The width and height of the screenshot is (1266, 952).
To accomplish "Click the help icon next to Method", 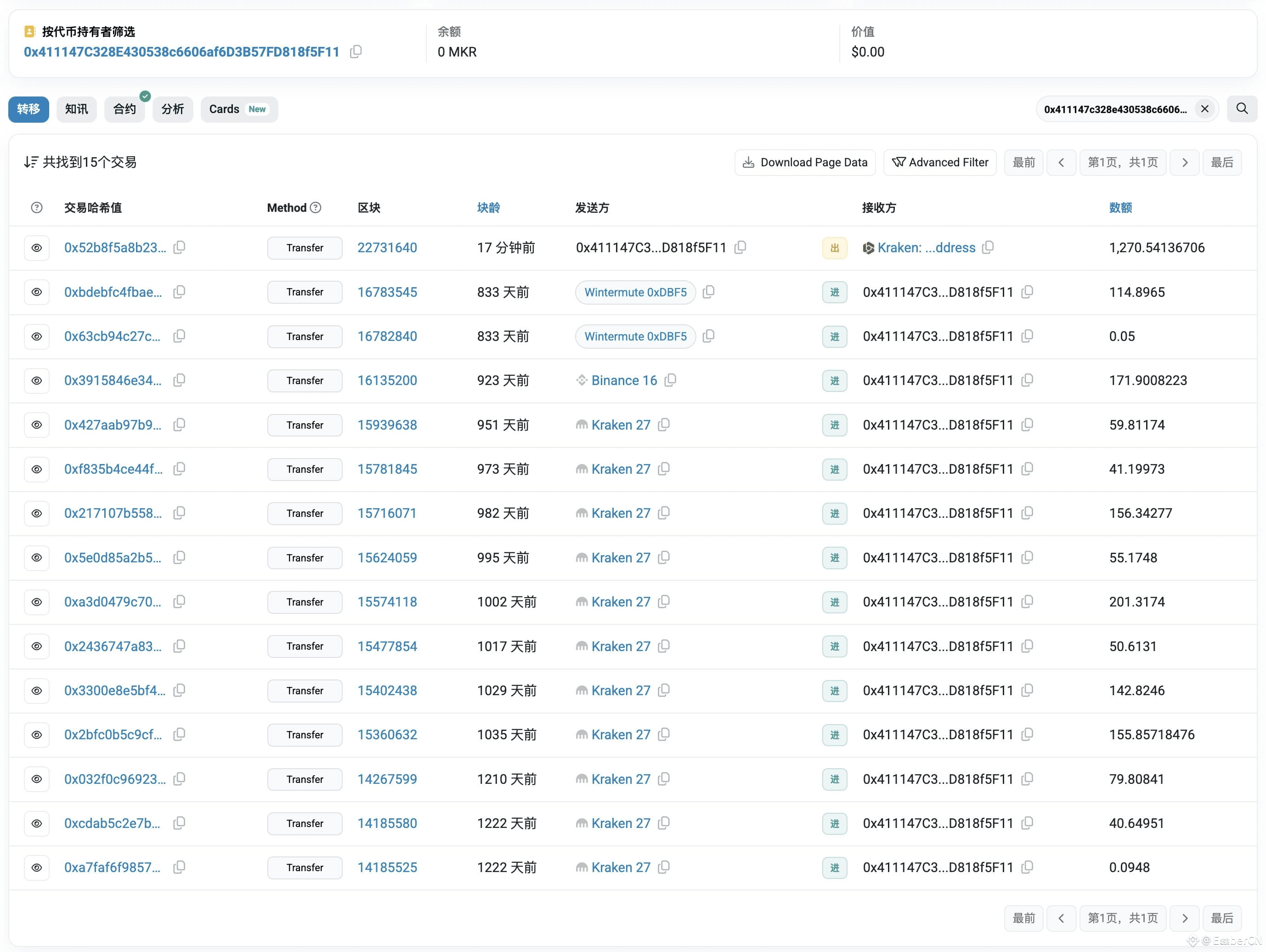I will [x=316, y=207].
